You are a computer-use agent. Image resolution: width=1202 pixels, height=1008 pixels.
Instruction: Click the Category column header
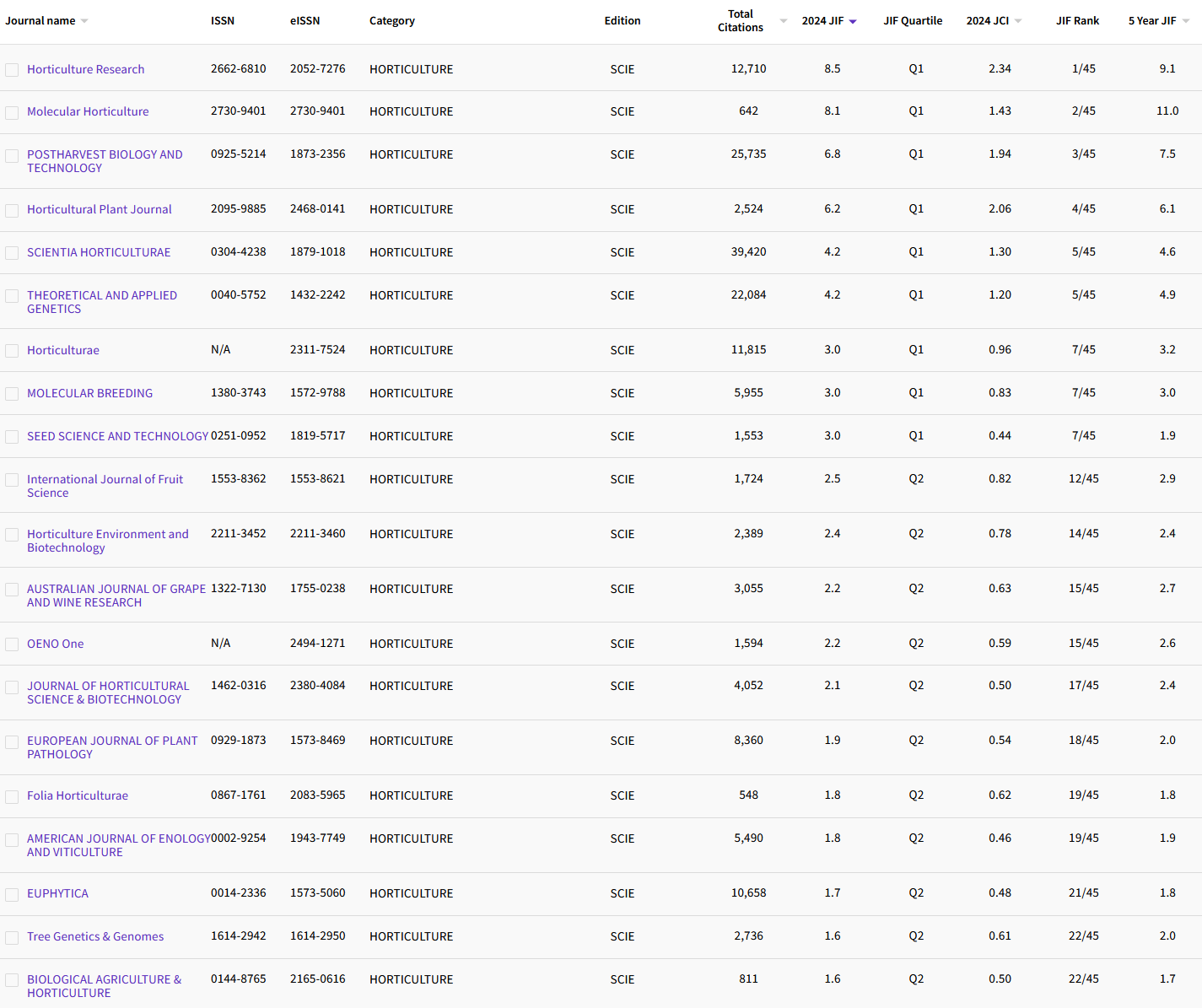coord(392,21)
